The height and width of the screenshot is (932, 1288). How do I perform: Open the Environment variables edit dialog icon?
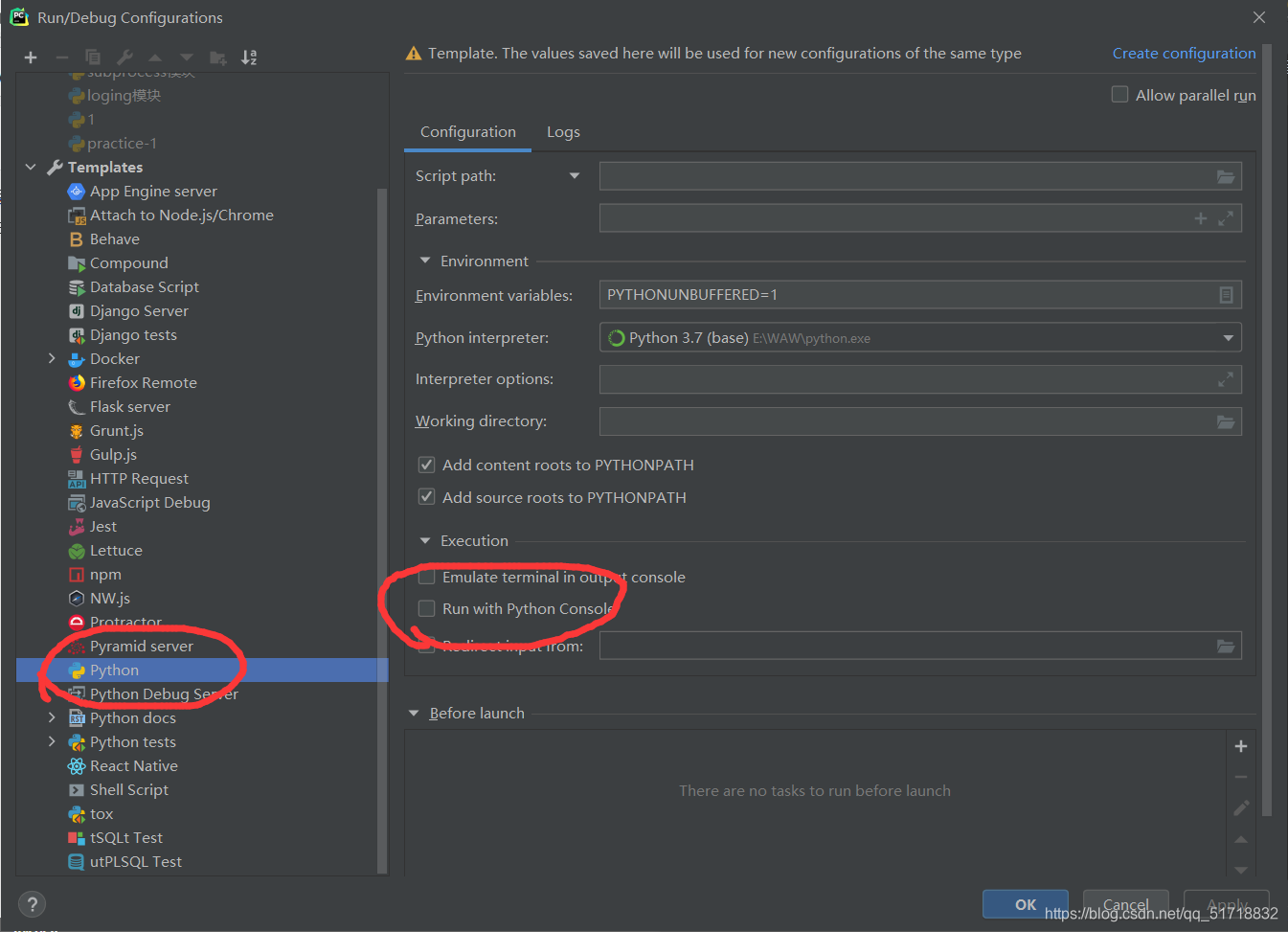click(1226, 295)
